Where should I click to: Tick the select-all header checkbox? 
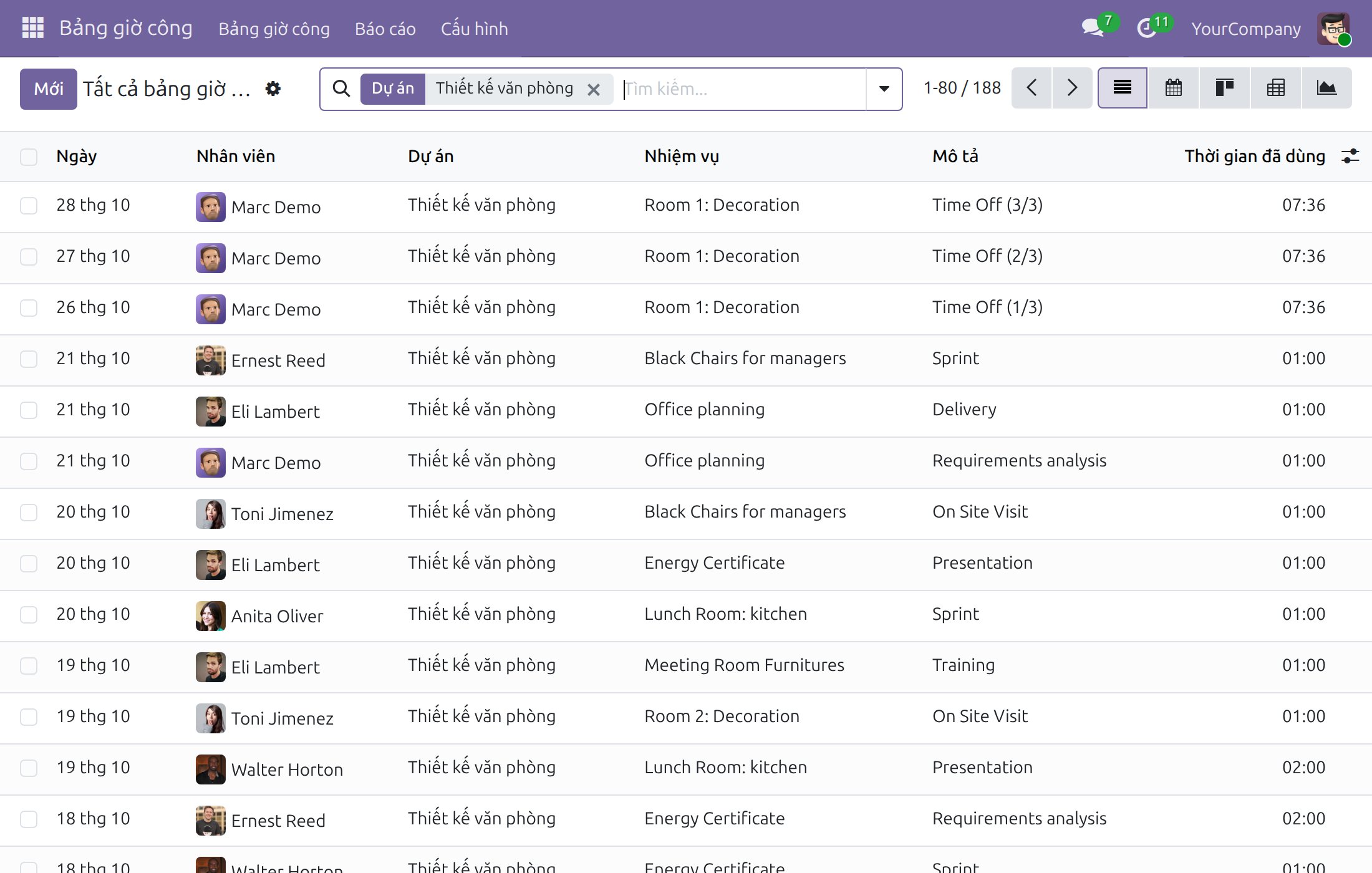click(29, 157)
